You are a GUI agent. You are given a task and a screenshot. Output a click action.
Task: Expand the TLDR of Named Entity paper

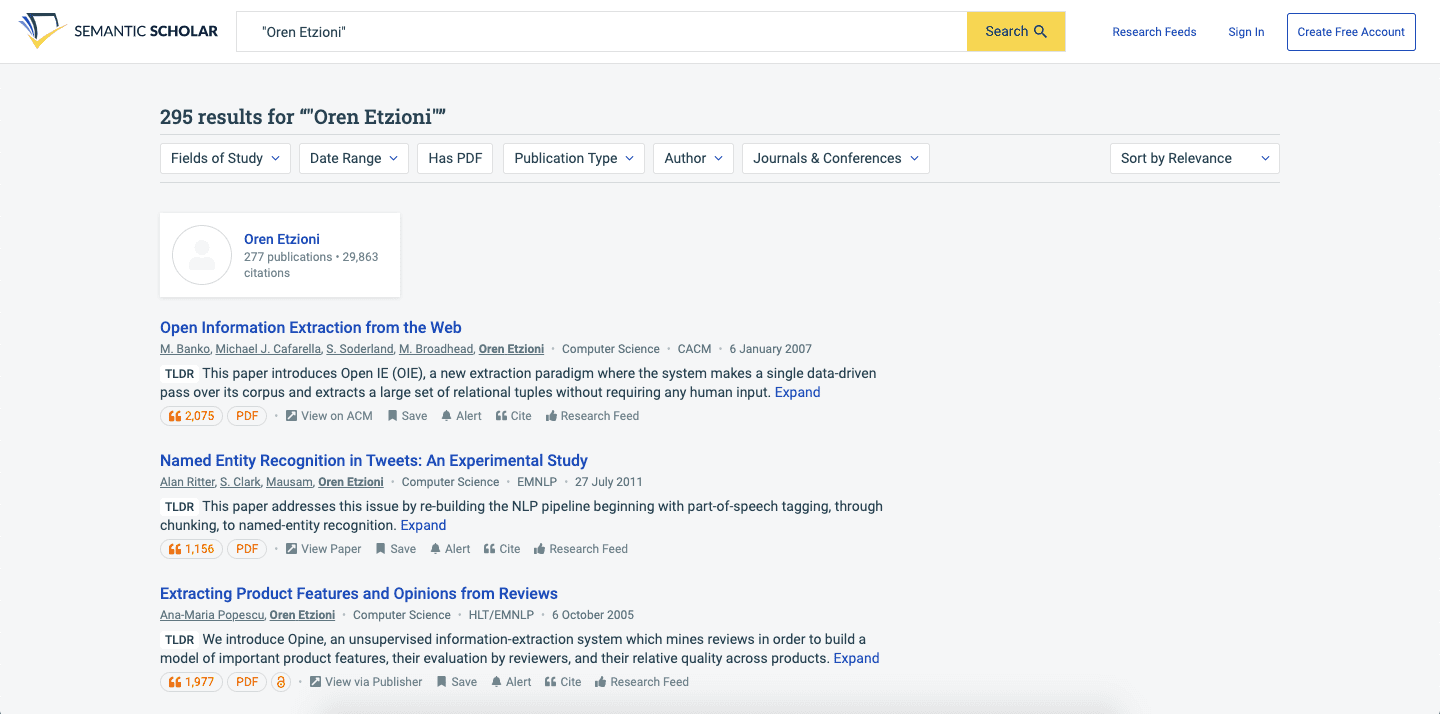[x=423, y=525]
